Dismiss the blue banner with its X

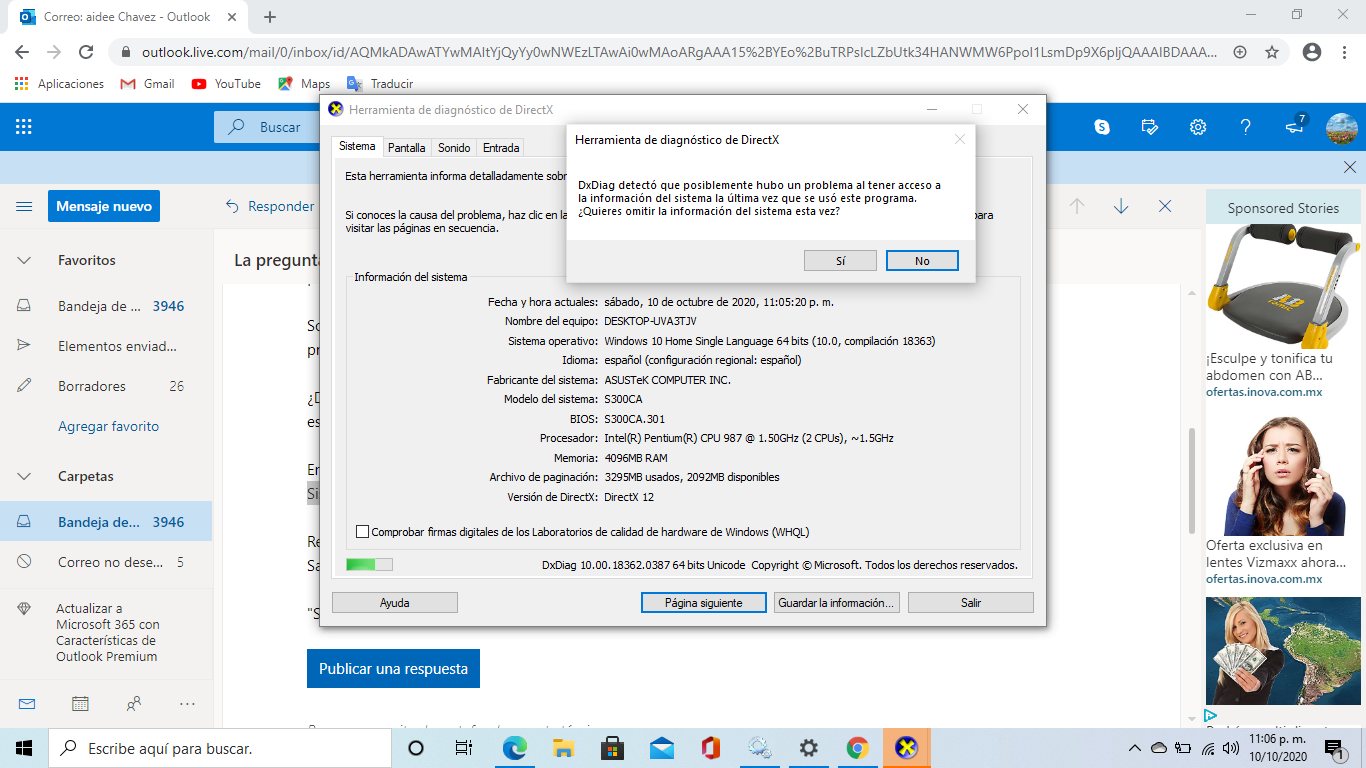[x=1349, y=167]
